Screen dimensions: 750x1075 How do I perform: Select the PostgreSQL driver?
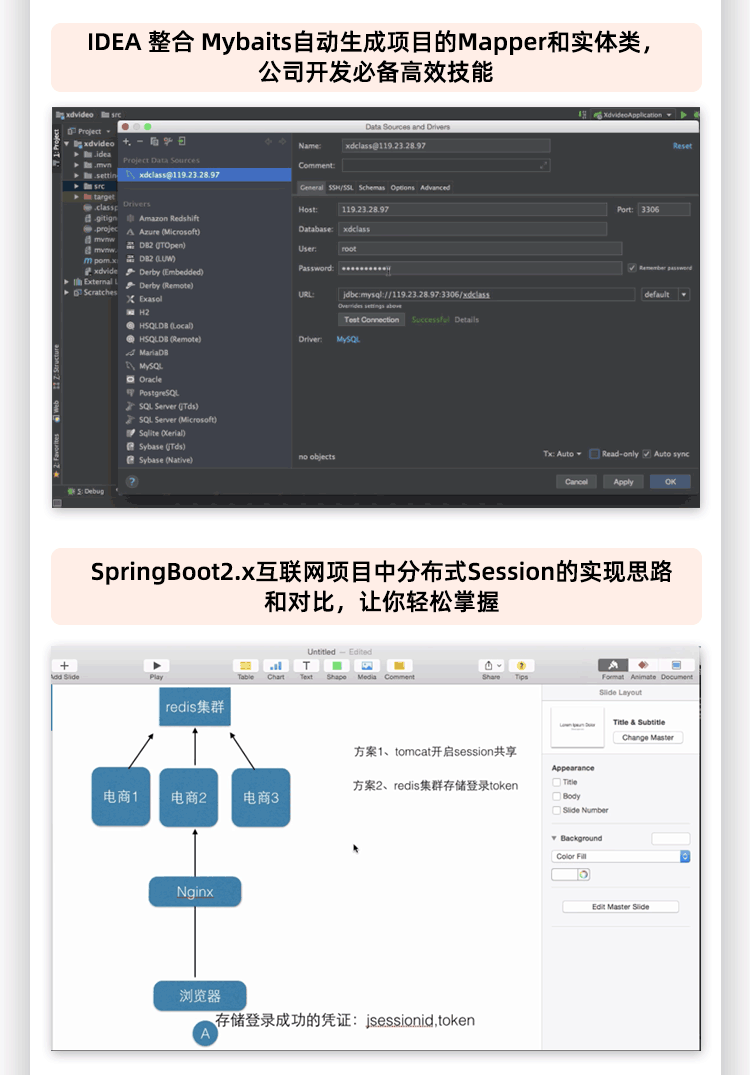[x=158, y=393]
